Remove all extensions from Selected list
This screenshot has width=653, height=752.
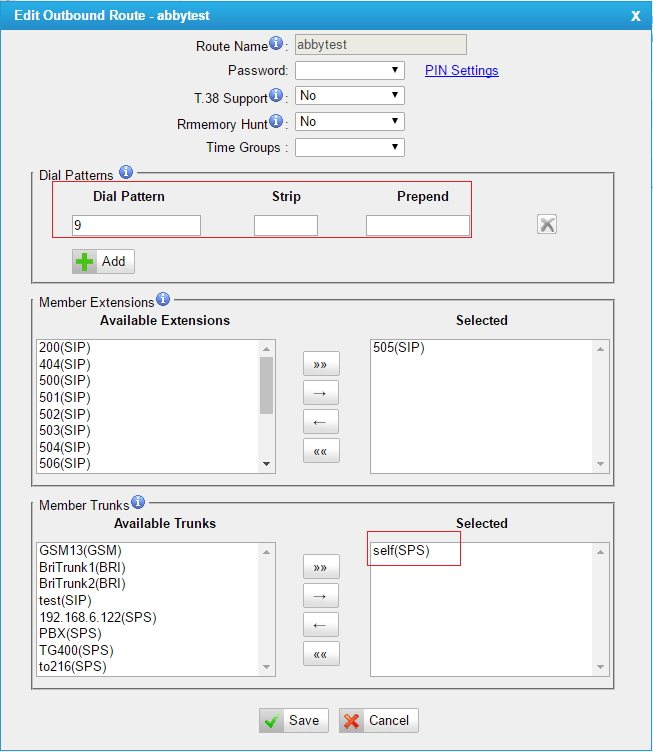click(321, 451)
